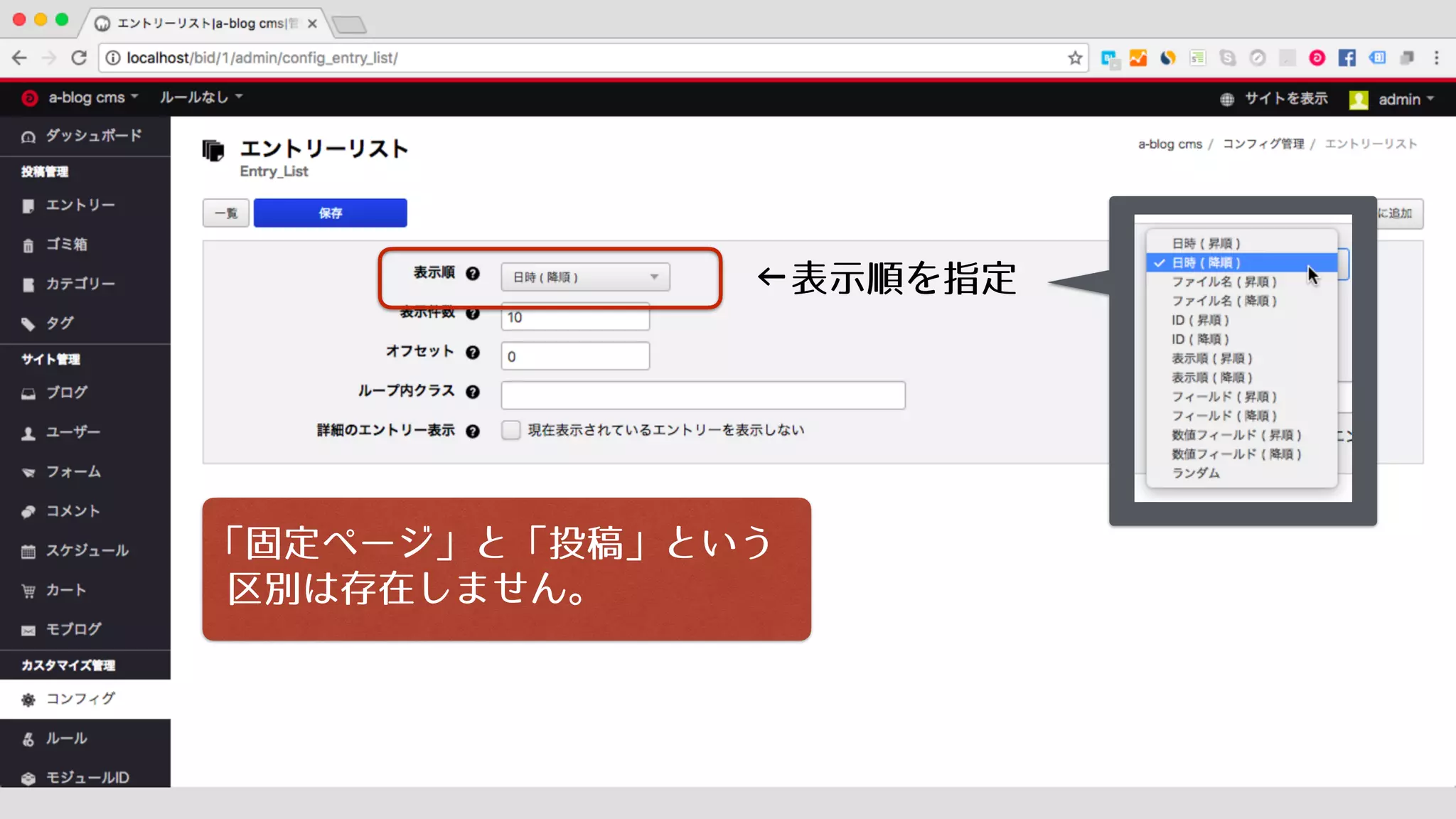
Task: Open the 表示順 dropdown
Action: pyautogui.click(x=585, y=277)
